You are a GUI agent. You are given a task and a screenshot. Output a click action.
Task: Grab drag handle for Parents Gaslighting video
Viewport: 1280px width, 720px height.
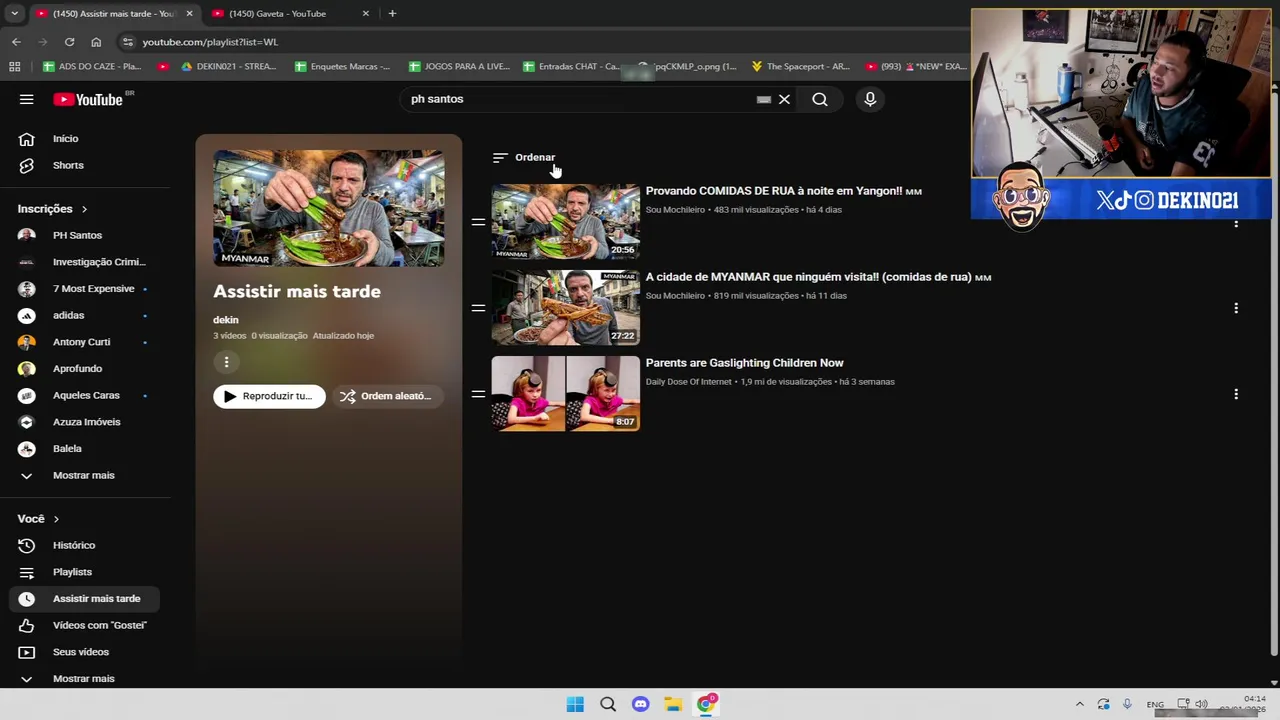478,394
